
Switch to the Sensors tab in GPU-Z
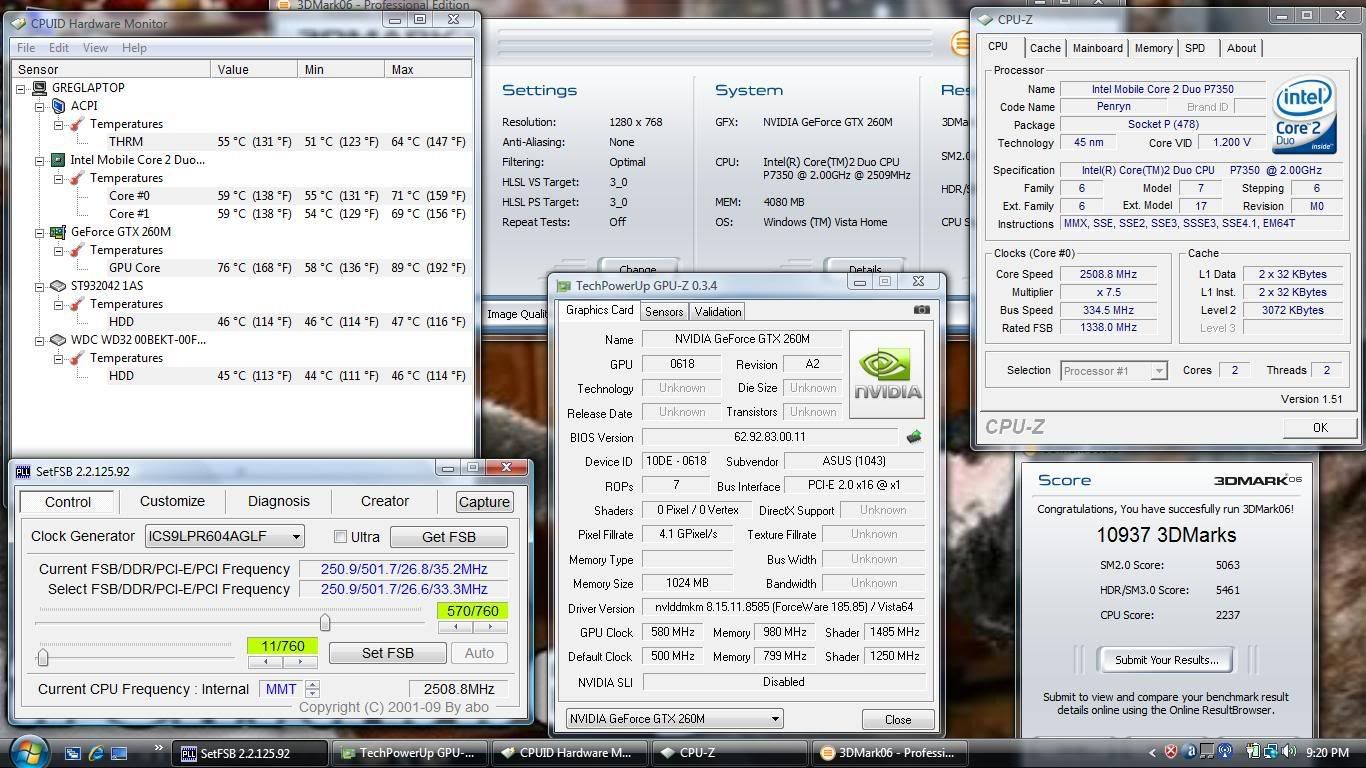[664, 312]
